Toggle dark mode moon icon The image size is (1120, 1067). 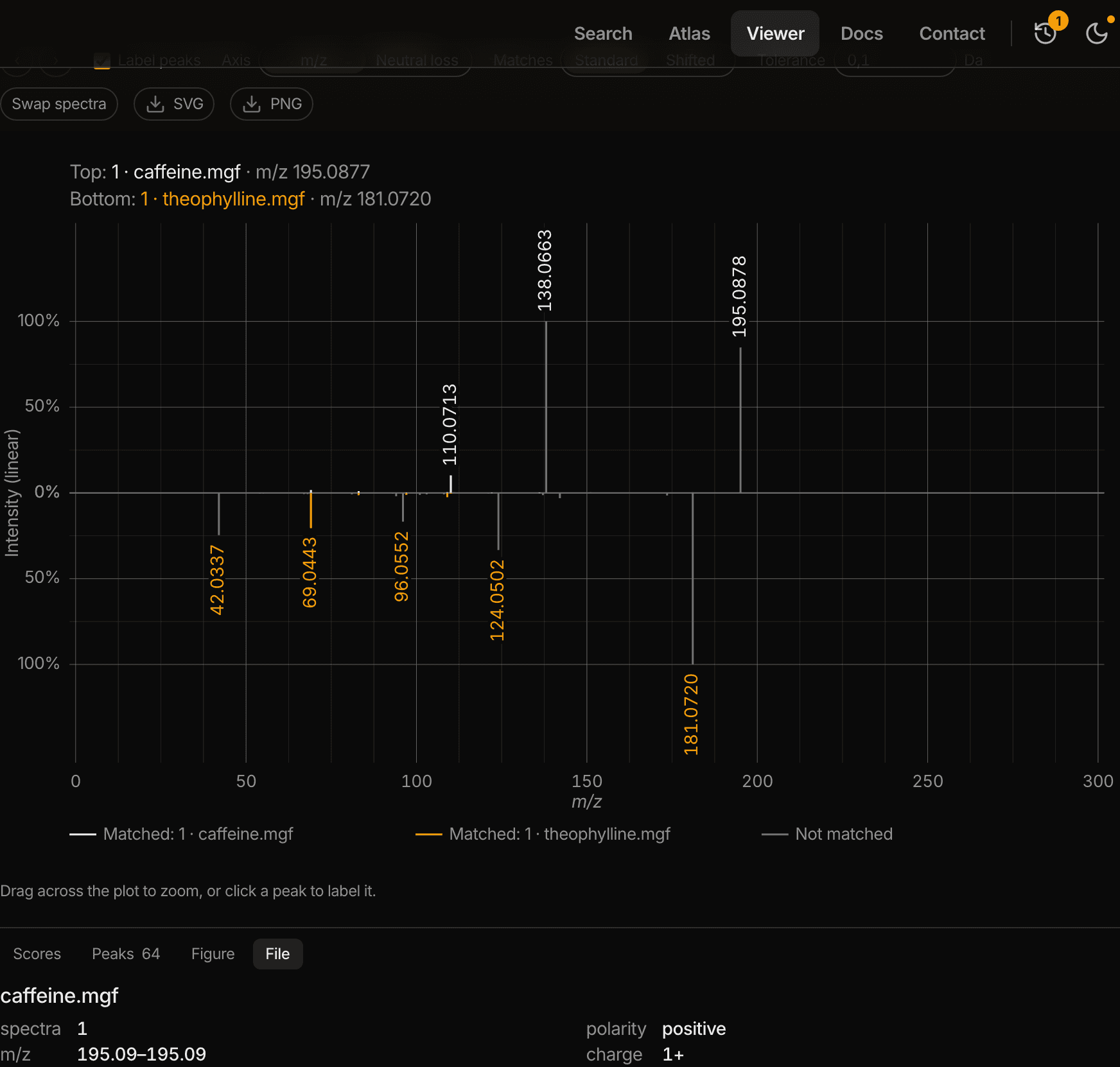pos(1097,33)
